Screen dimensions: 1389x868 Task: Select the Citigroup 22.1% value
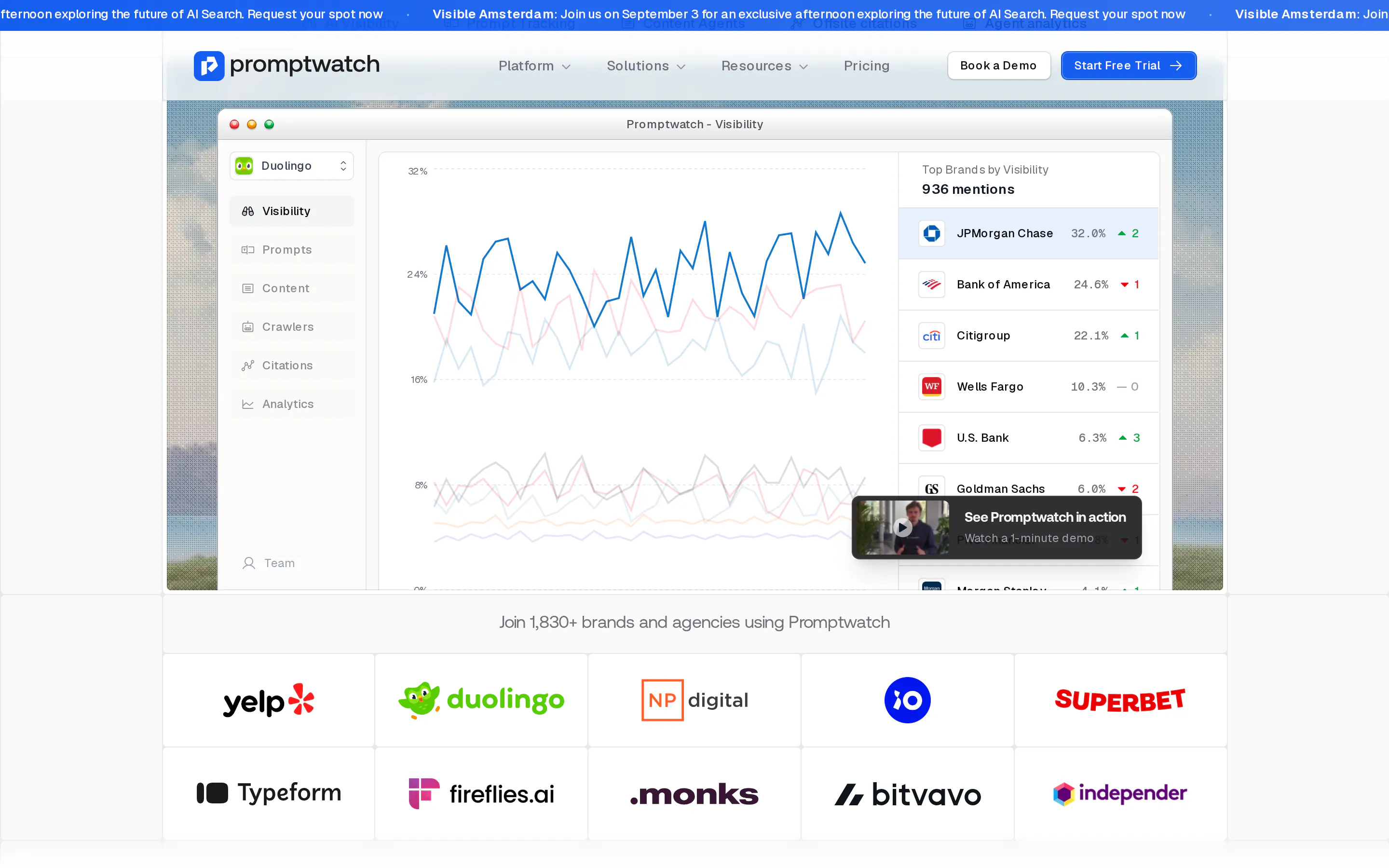1091,336
